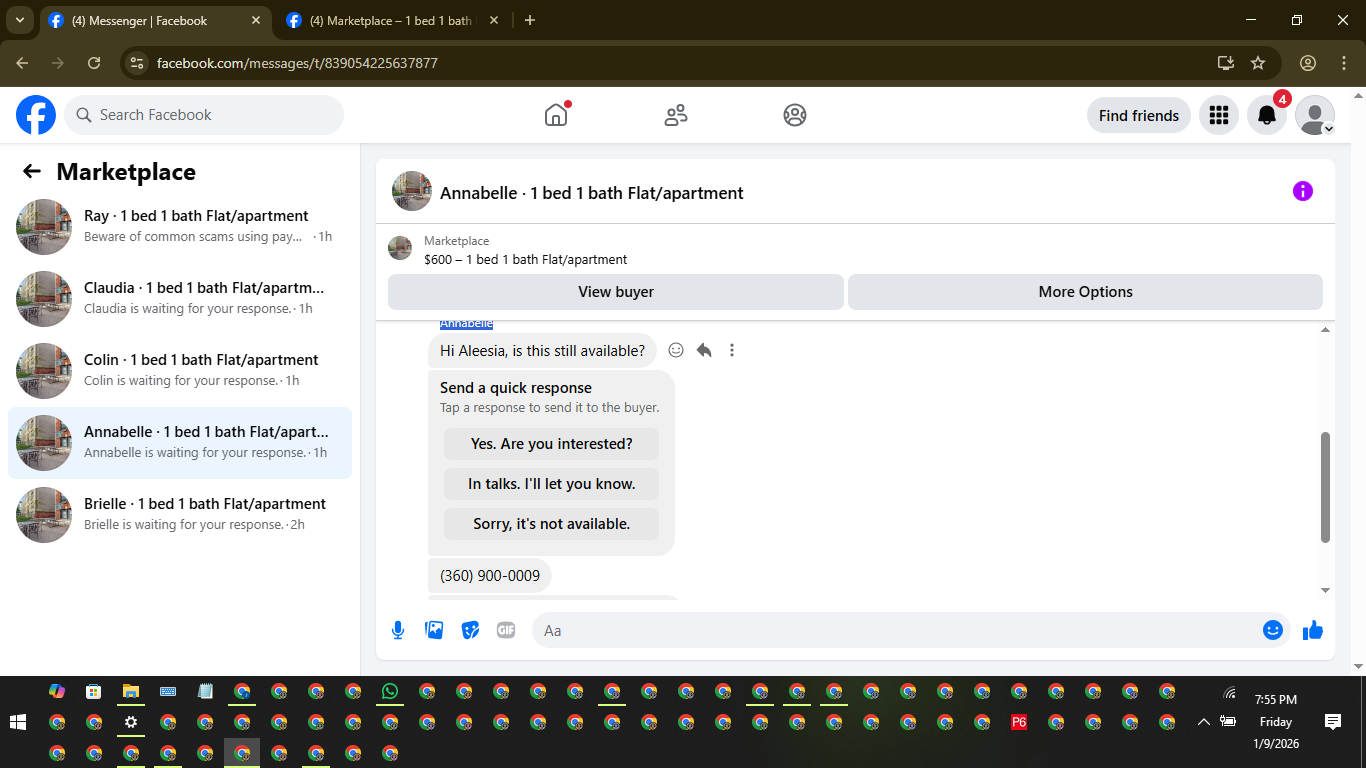Select Annabelle's conversation in list
The height and width of the screenshot is (768, 1366).
(x=180, y=443)
